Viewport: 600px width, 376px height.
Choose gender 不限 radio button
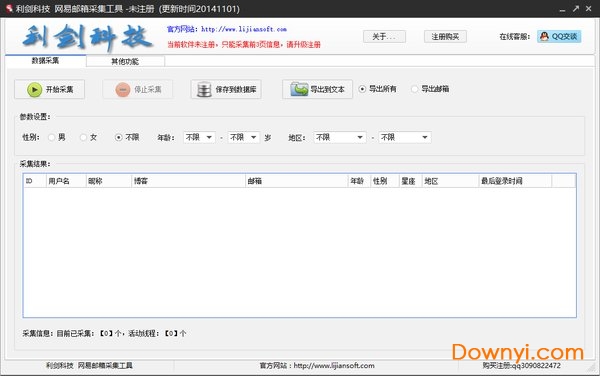(x=119, y=137)
